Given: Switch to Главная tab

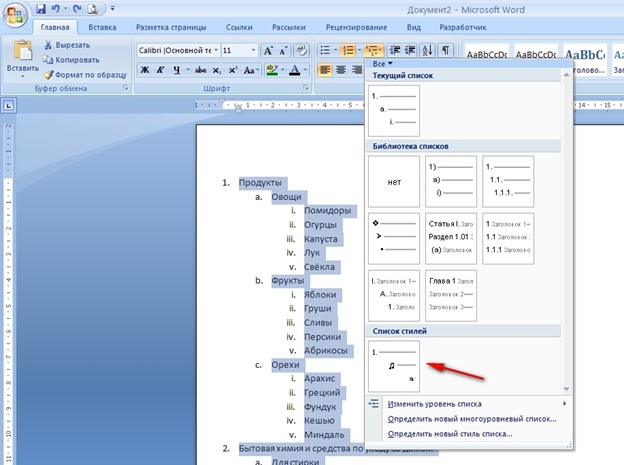Looking at the screenshot, I should [55, 27].
